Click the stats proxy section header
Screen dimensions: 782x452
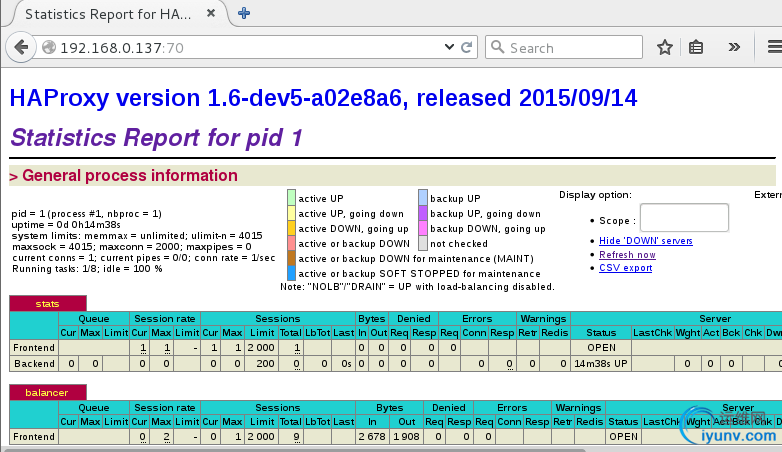point(47,303)
